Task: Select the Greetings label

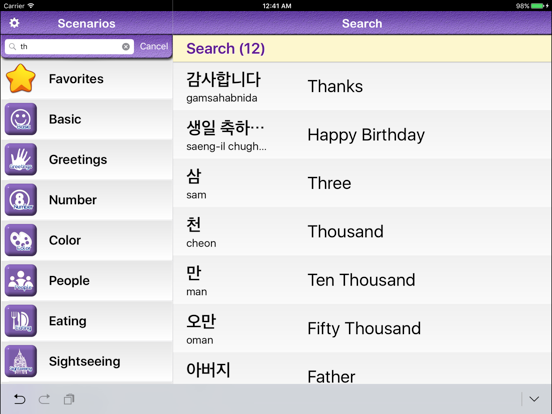Action: point(78,159)
